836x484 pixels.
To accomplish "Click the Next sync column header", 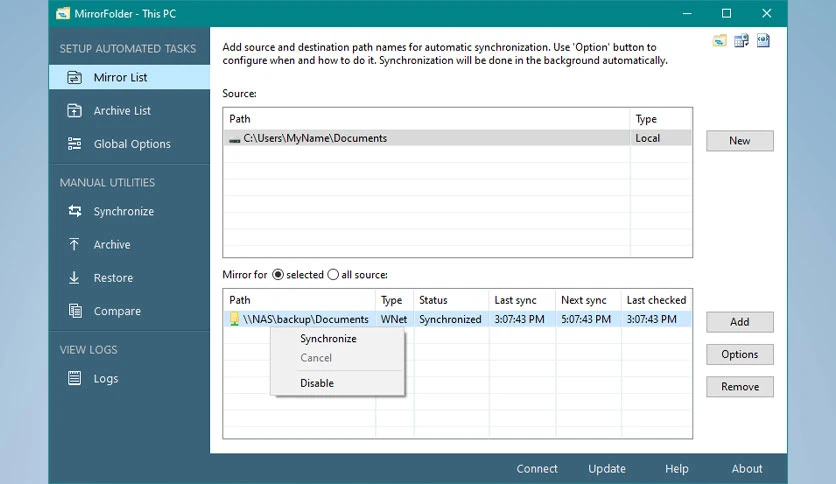I will (x=588, y=300).
